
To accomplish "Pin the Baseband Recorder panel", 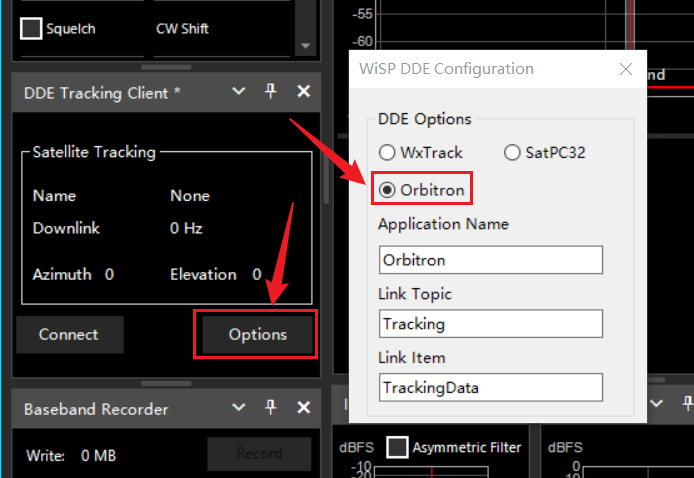I will click(x=270, y=408).
